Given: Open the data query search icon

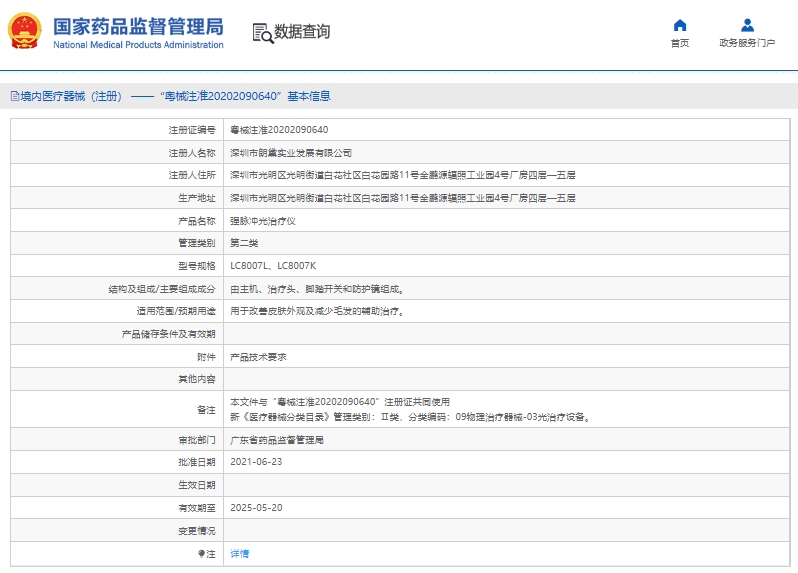Looking at the screenshot, I should pyautogui.click(x=263, y=33).
